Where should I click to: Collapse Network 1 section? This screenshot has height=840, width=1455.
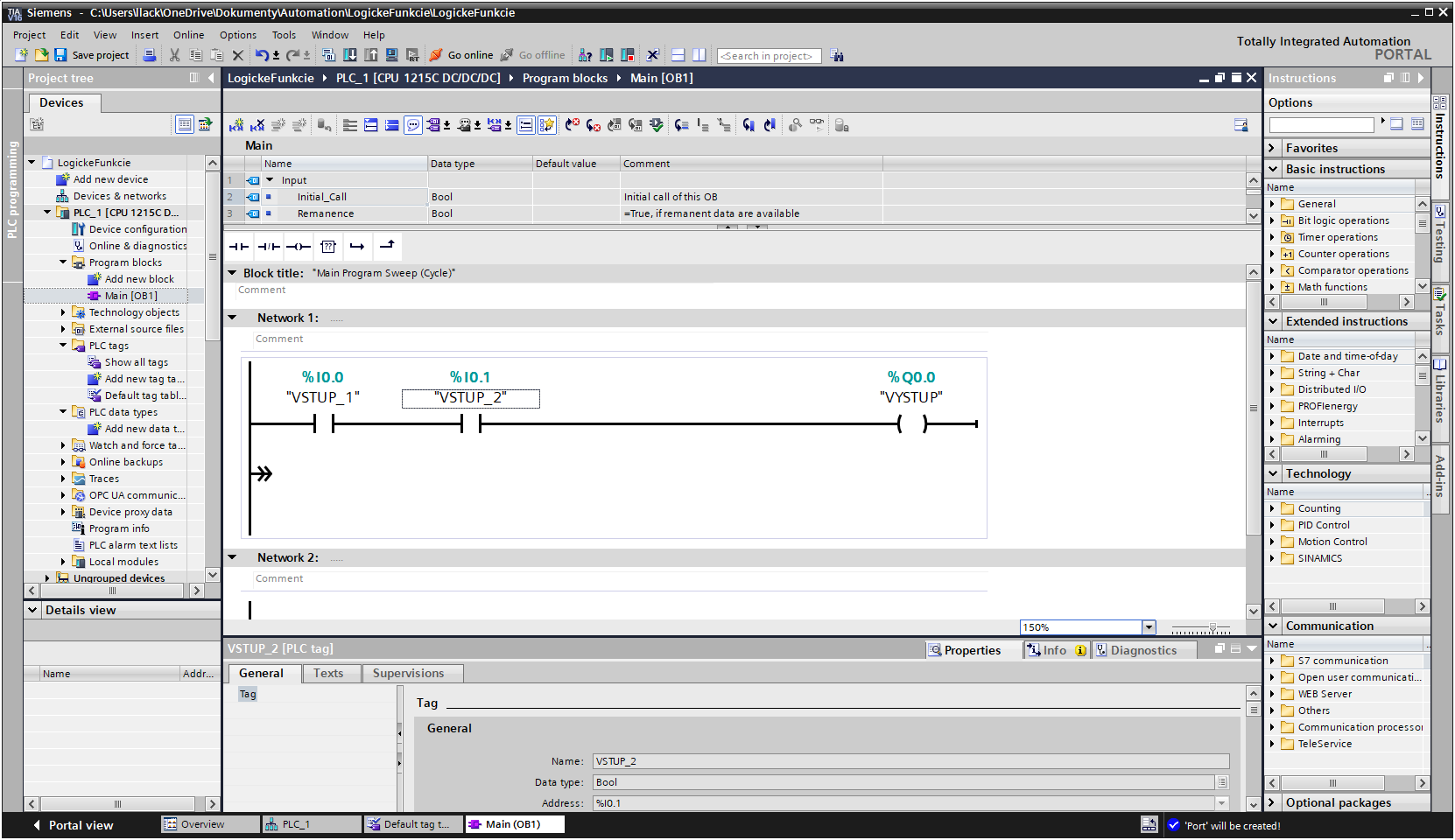(x=233, y=318)
